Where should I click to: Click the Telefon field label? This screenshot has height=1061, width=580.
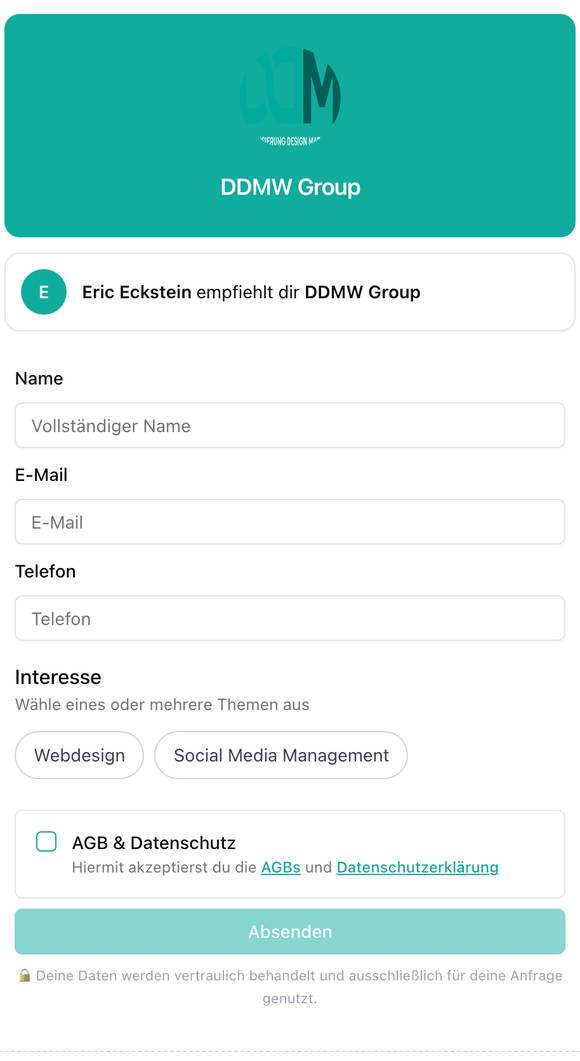tap(45, 571)
